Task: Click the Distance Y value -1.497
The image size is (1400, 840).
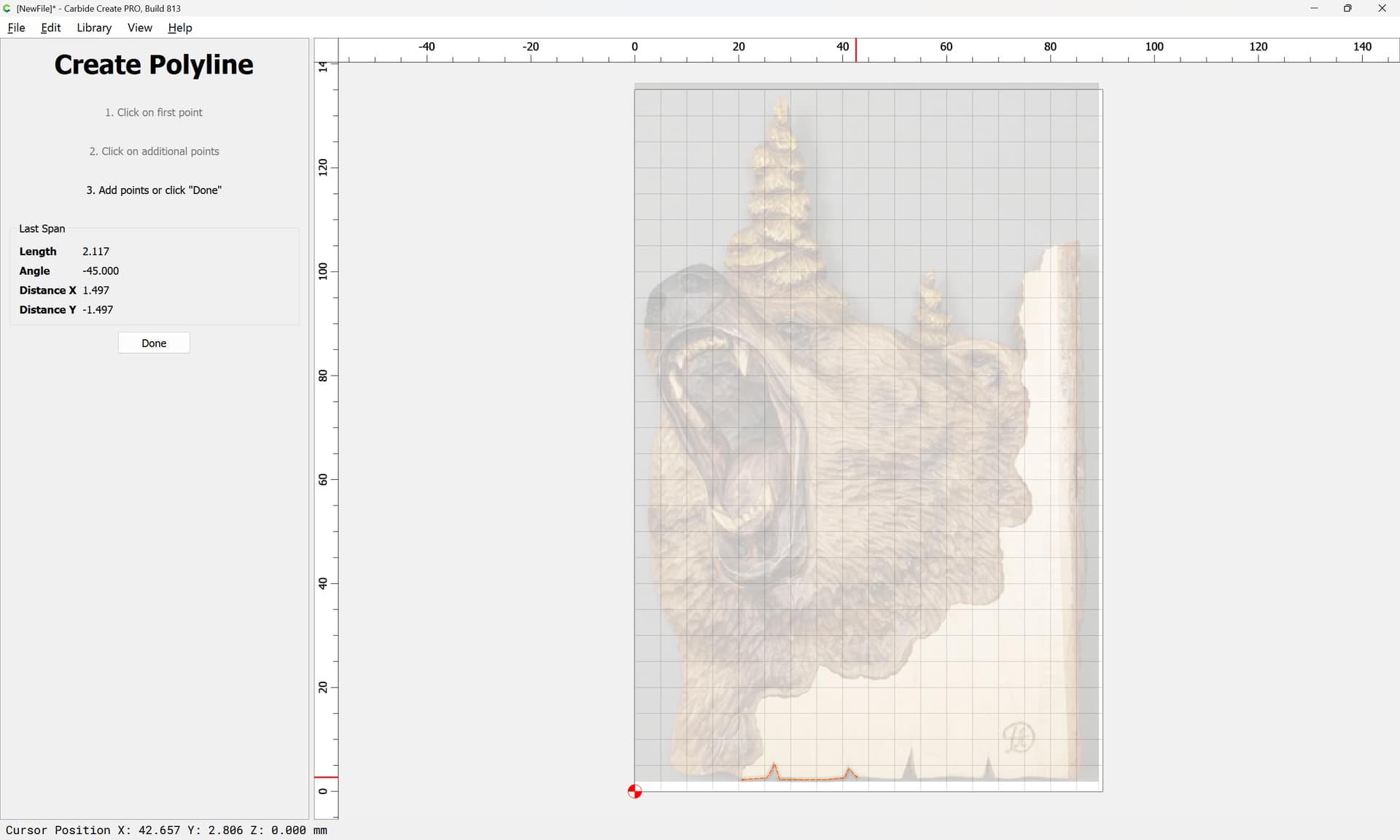Action: 98,310
